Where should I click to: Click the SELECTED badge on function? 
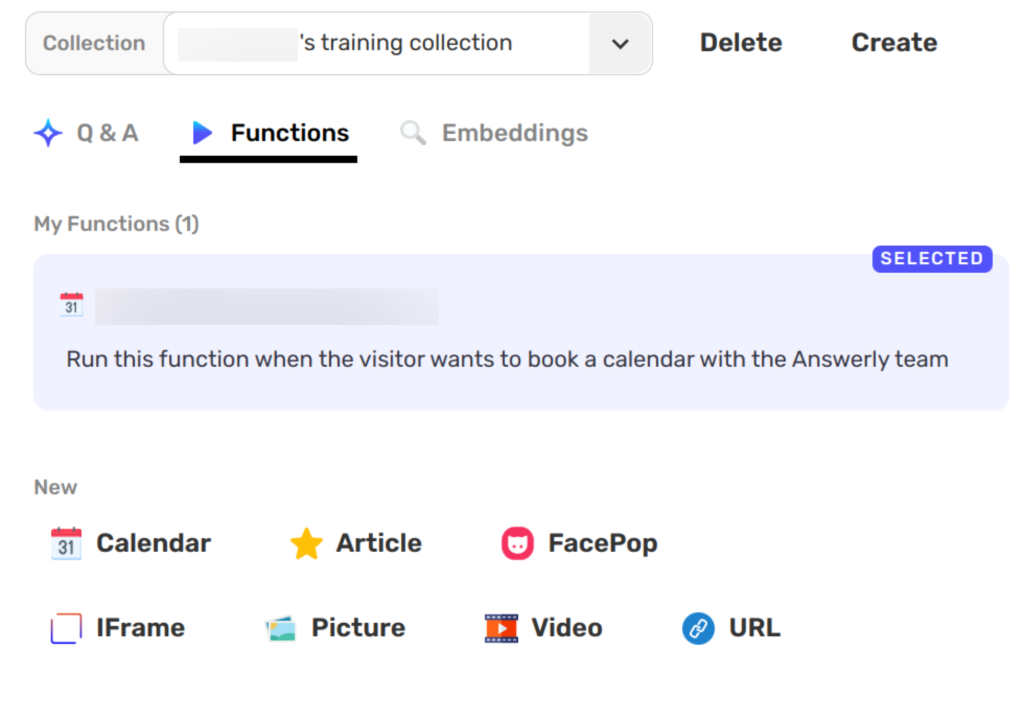pos(931,259)
